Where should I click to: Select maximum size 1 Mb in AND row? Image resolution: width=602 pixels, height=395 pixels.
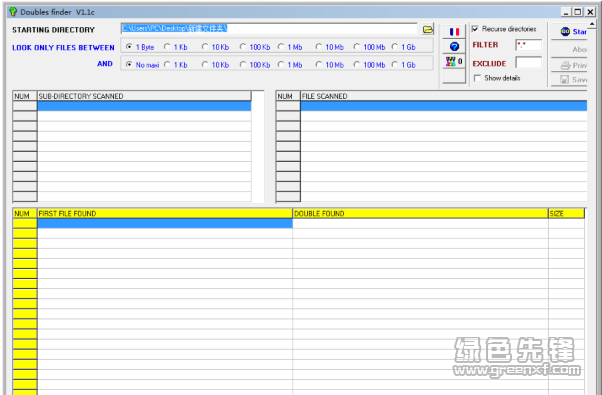tap(281, 64)
